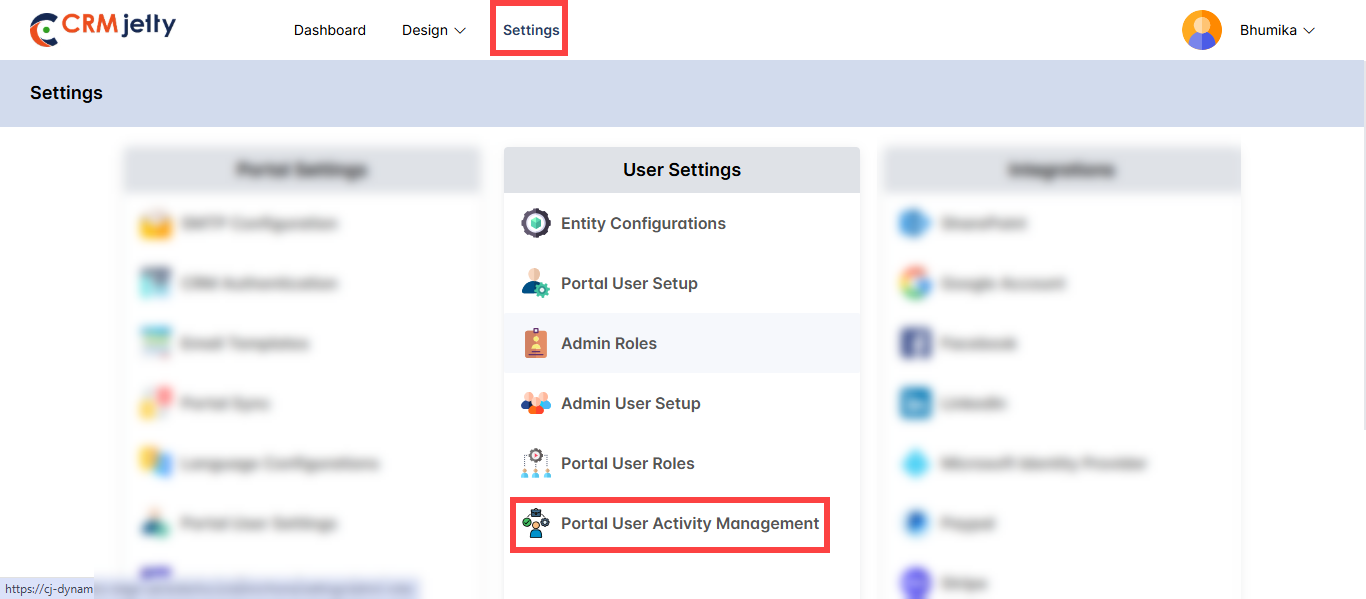
Task: Click the Google Account integration icon
Action: 915,283
